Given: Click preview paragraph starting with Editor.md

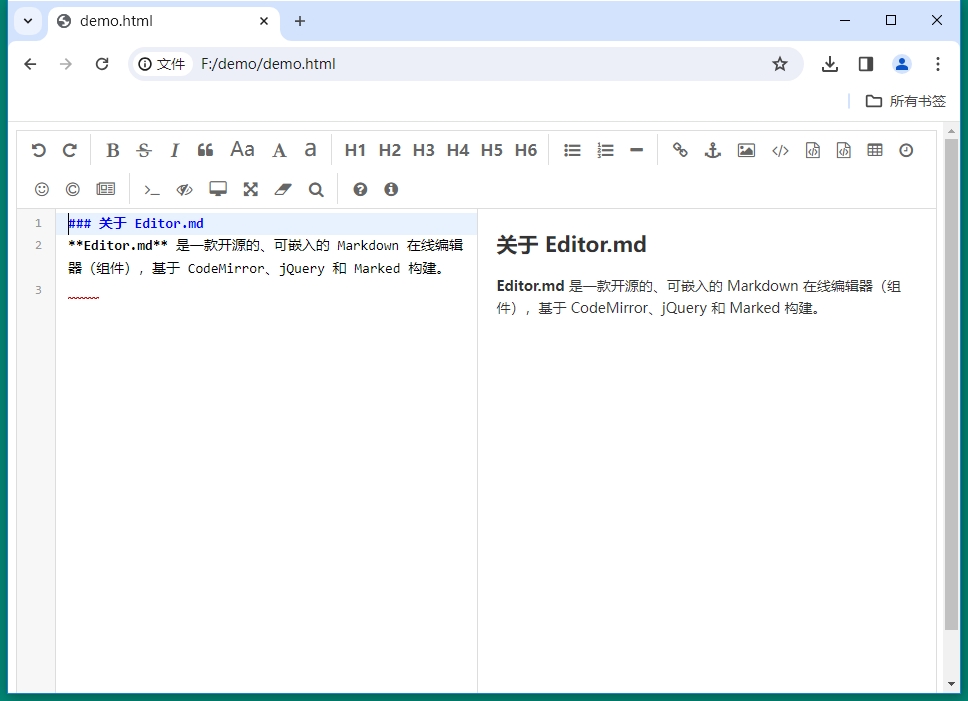Looking at the screenshot, I should (699, 297).
